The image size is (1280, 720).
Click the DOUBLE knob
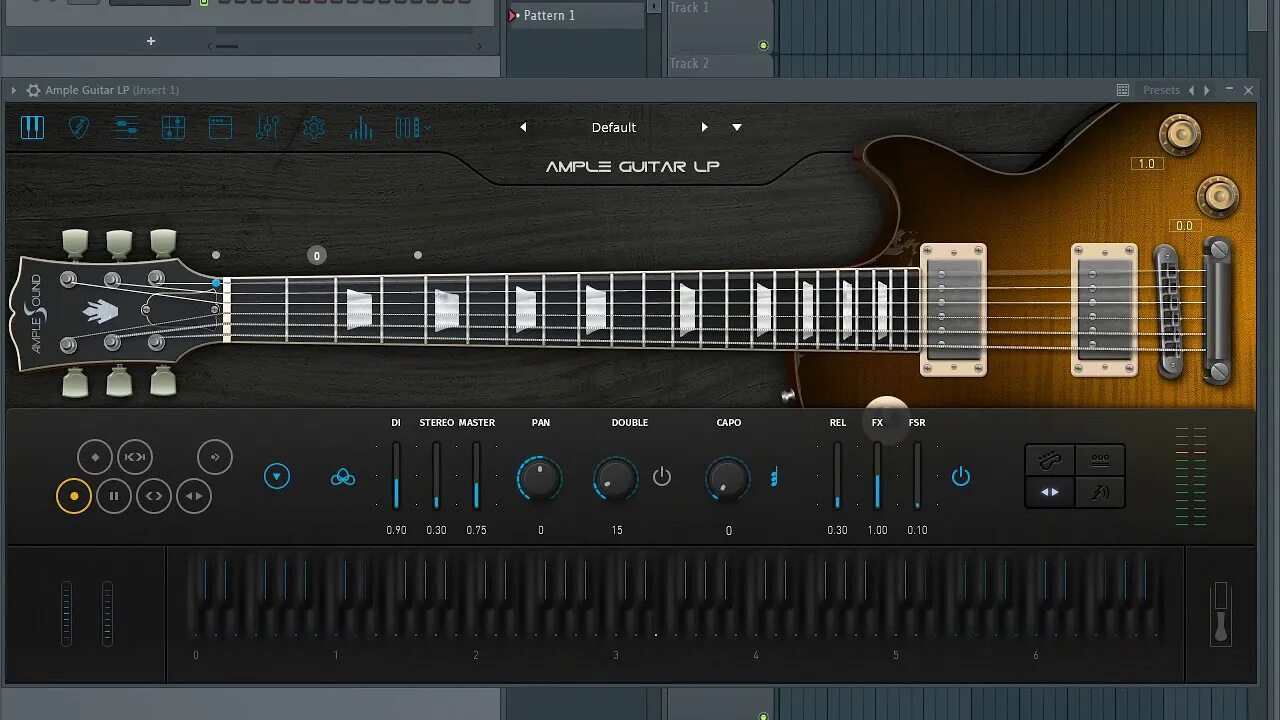[x=616, y=479]
